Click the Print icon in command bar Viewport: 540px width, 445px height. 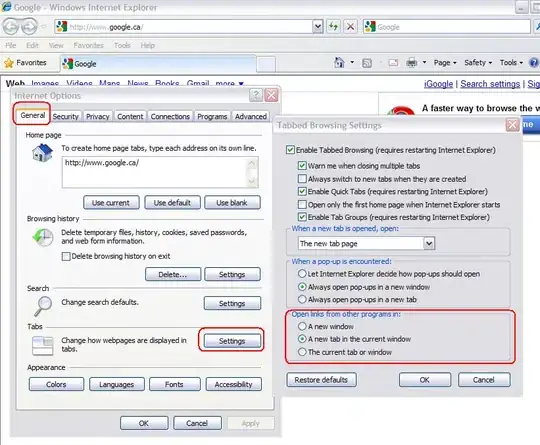click(x=412, y=63)
